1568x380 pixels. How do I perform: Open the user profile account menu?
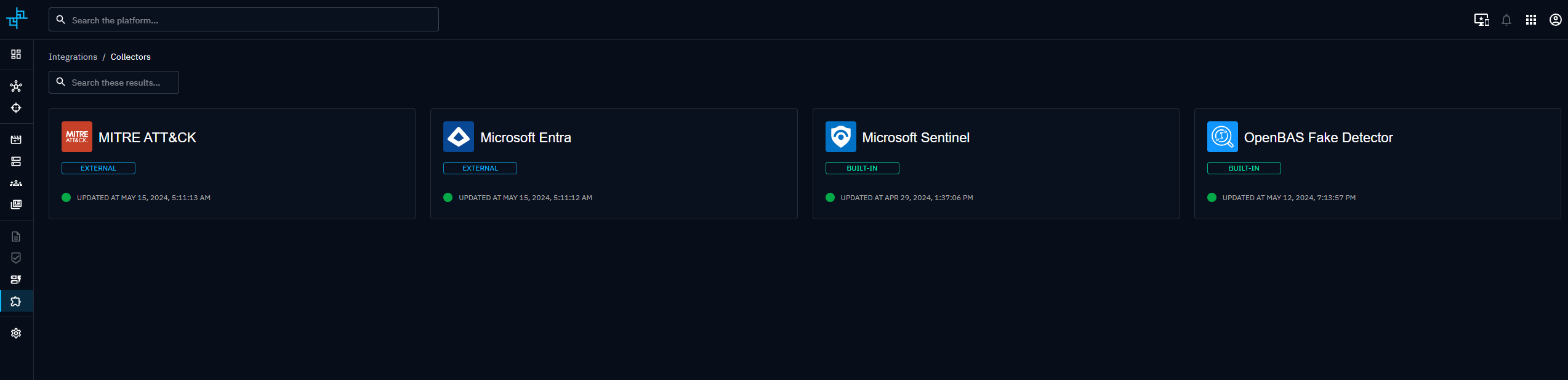pos(1555,20)
